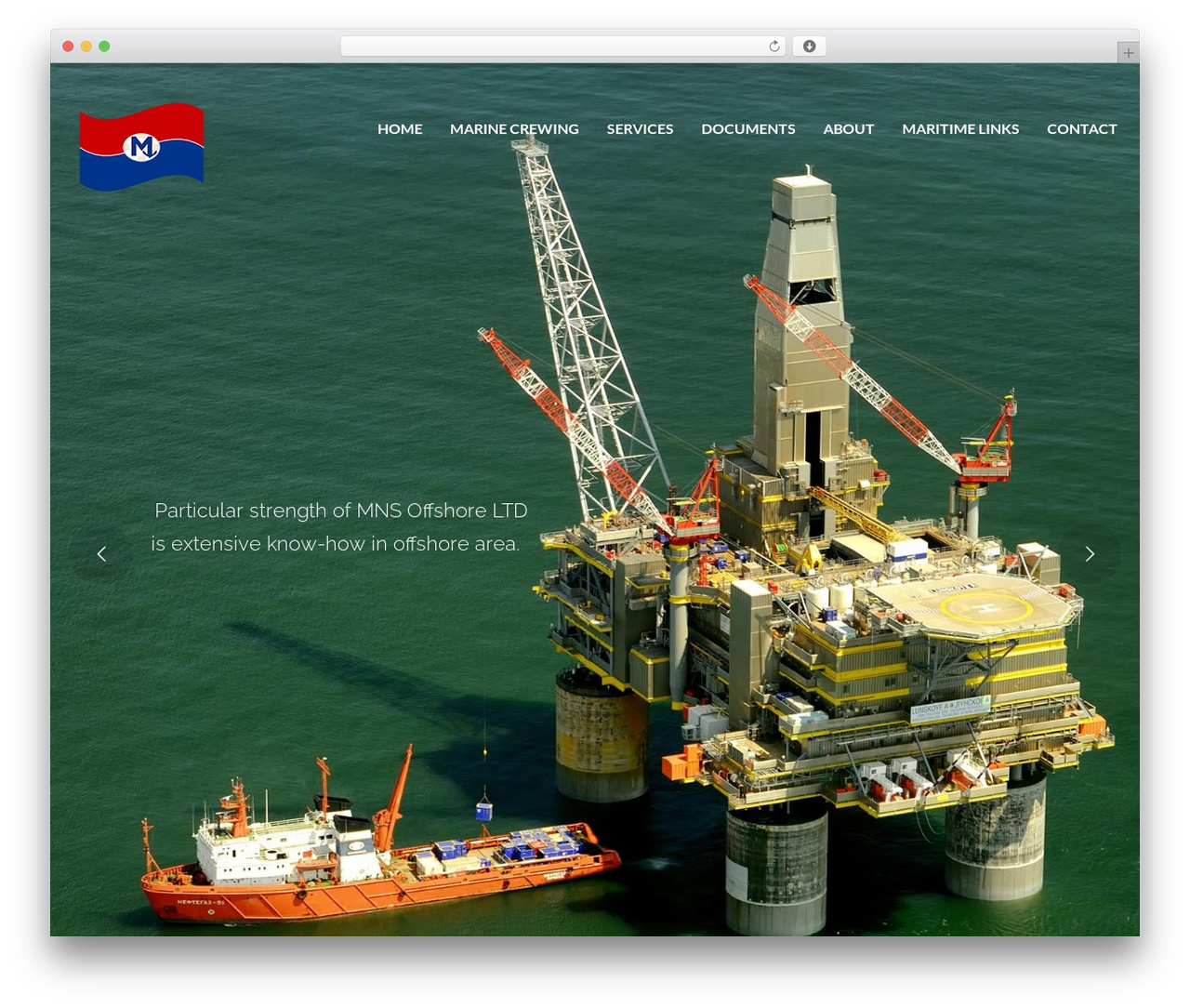The image size is (1190, 1008).
Task: Advance to next slide arrow
Action: (1090, 554)
